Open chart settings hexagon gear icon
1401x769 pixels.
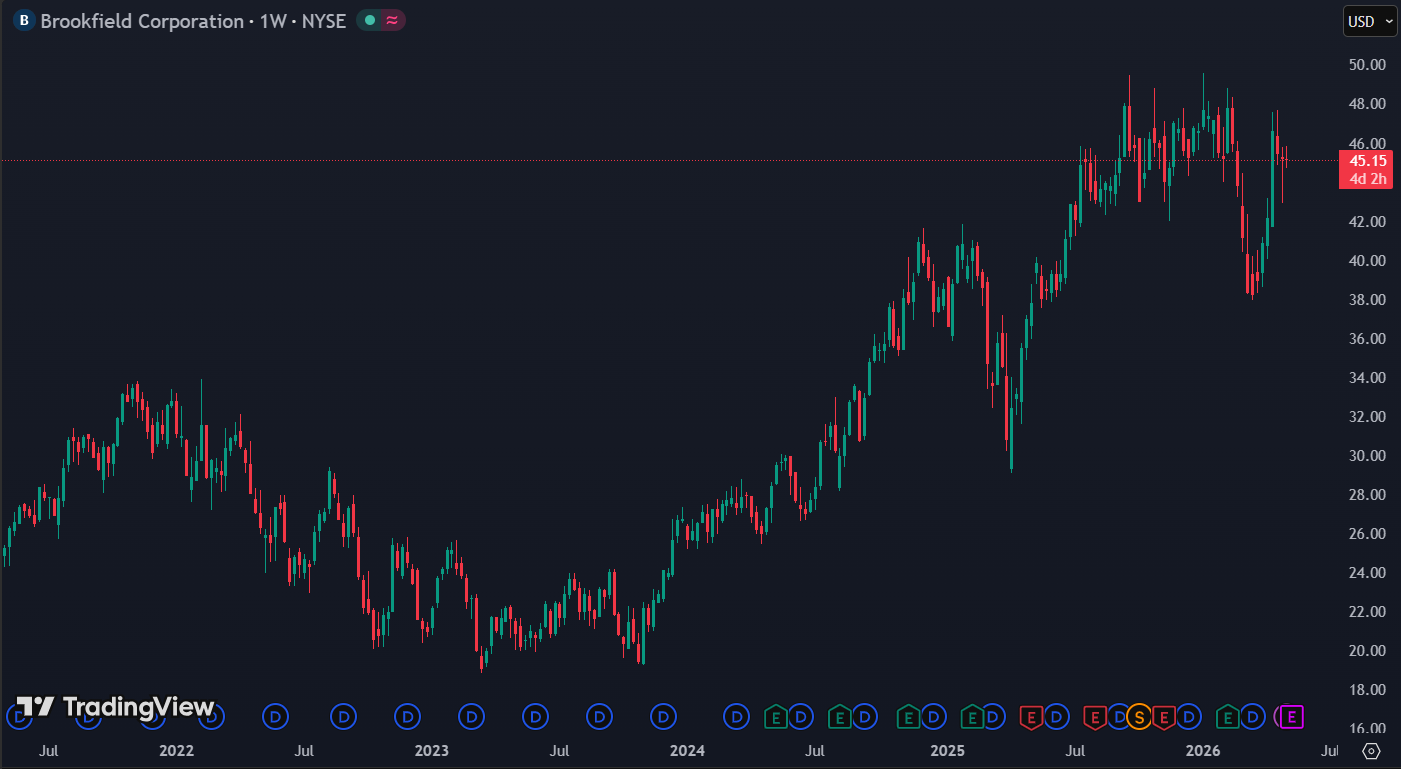click(1372, 751)
